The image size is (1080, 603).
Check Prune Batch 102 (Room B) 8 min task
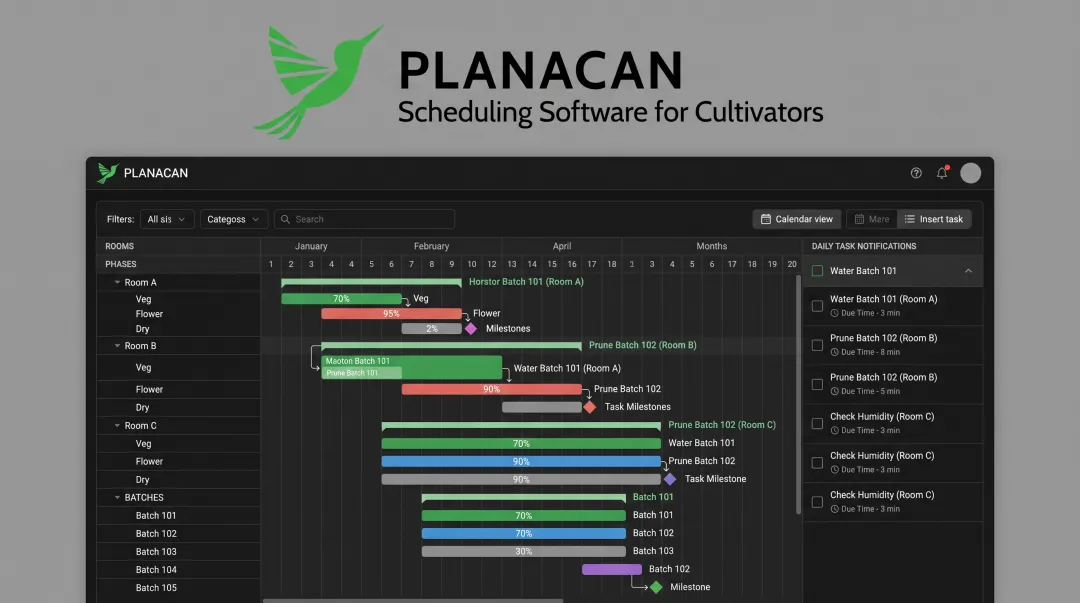click(x=818, y=345)
